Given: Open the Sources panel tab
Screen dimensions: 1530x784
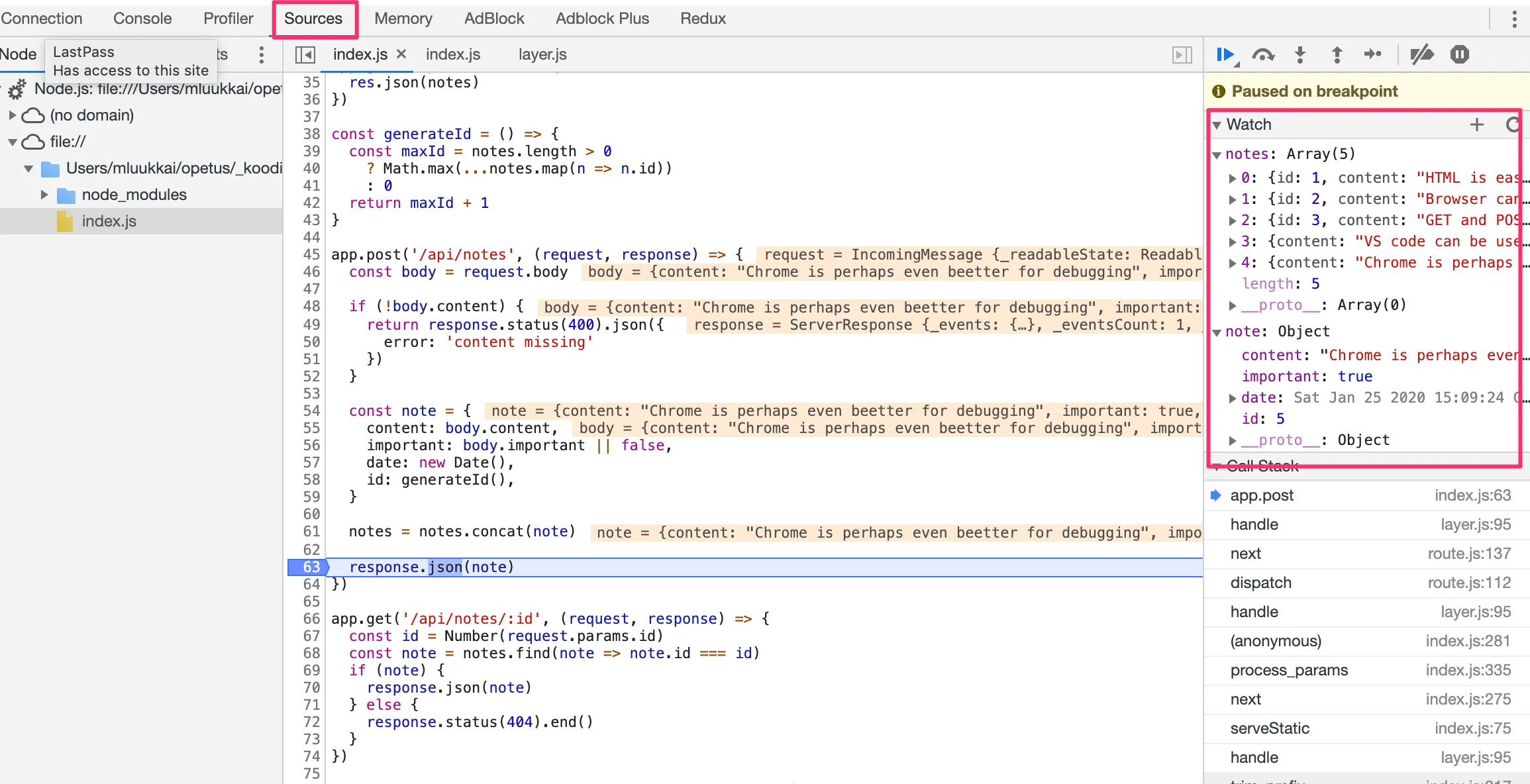Looking at the screenshot, I should click(313, 19).
